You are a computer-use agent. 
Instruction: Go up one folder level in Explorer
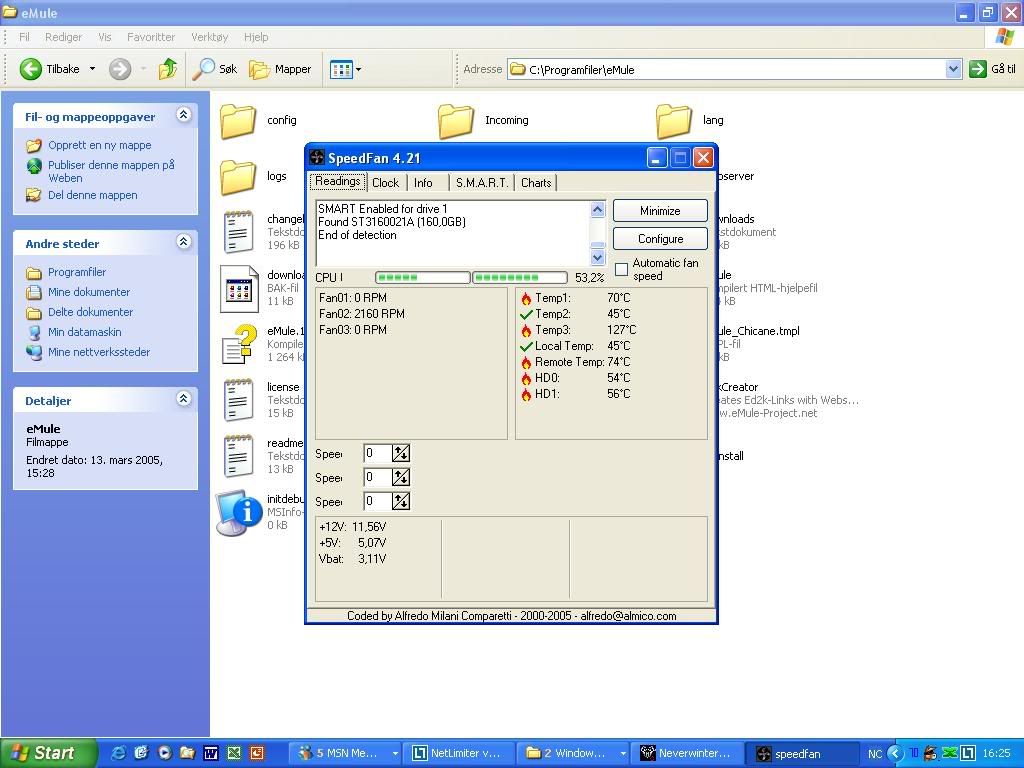click(x=168, y=69)
